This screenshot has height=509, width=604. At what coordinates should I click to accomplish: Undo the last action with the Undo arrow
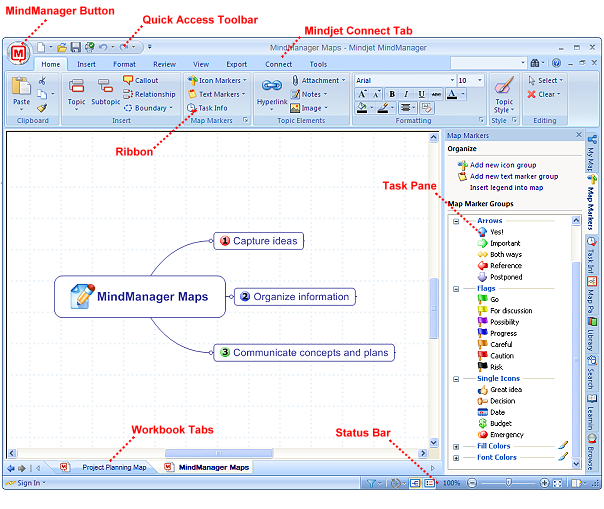[x=103, y=47]
